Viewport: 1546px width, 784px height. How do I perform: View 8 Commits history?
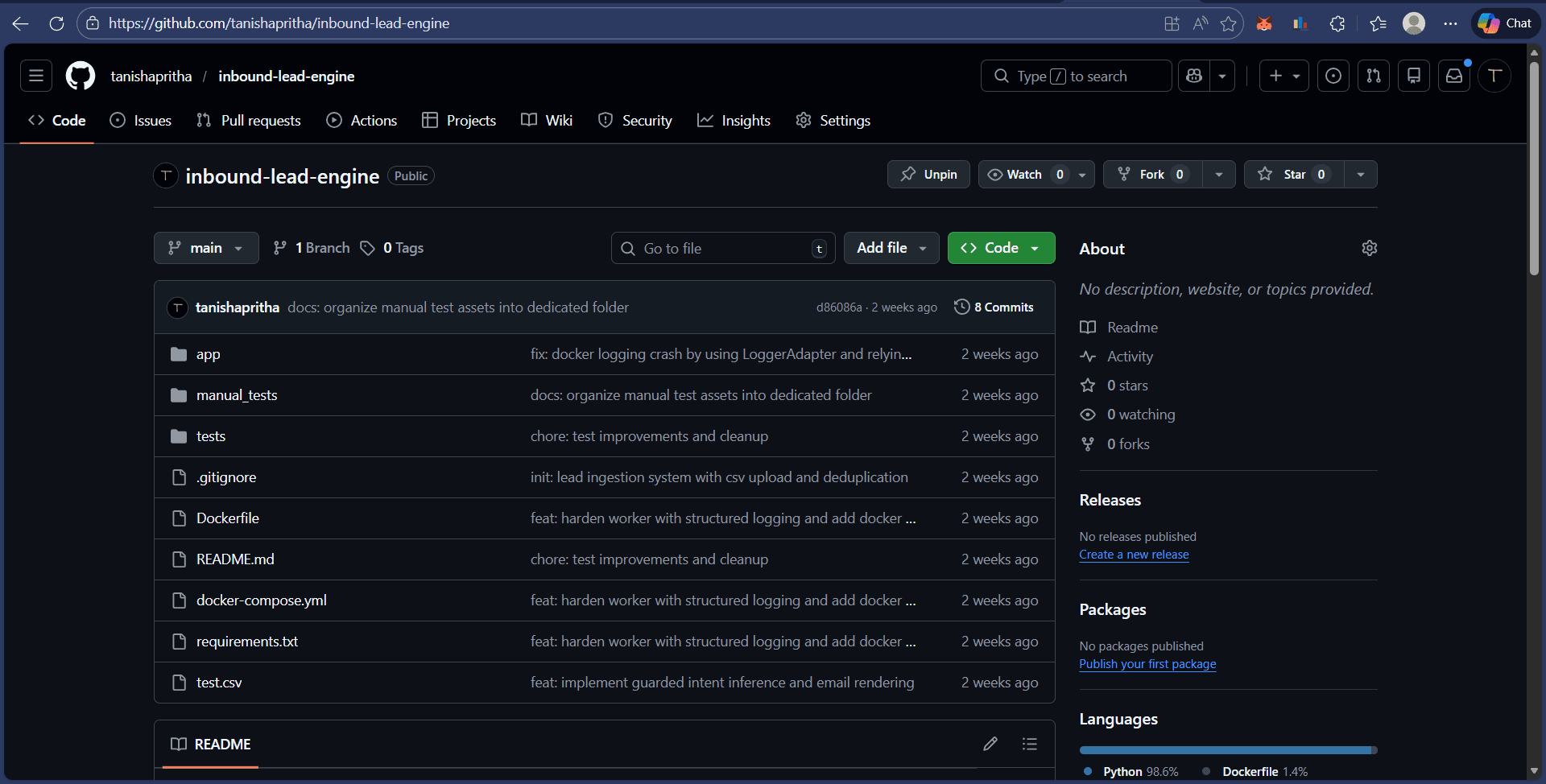point(994,307)
